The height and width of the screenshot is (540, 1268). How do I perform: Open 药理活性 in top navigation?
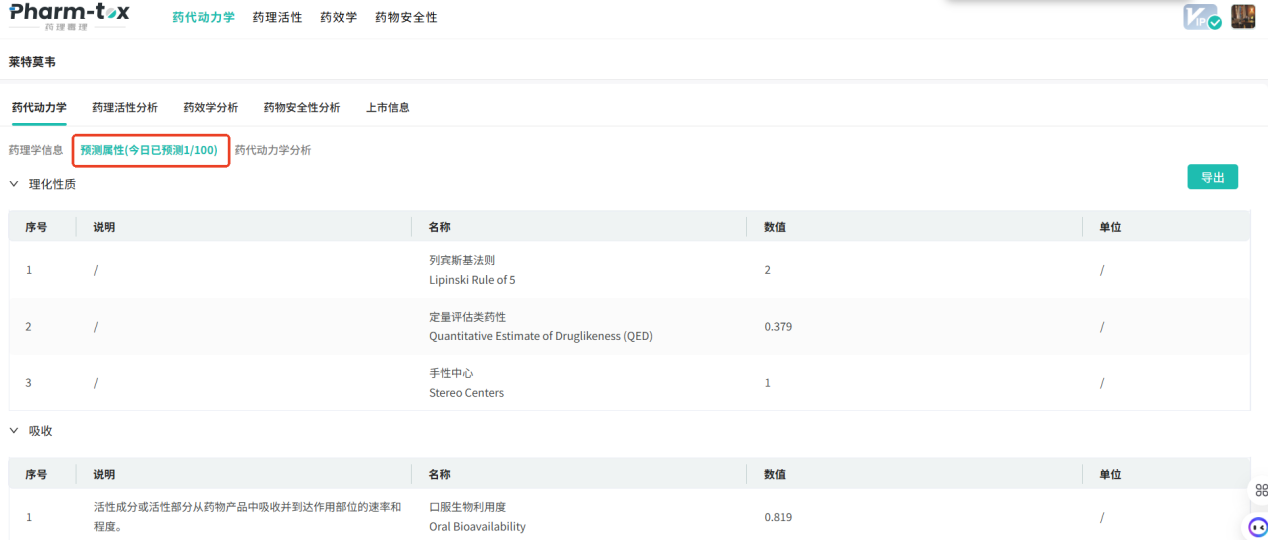277,18
